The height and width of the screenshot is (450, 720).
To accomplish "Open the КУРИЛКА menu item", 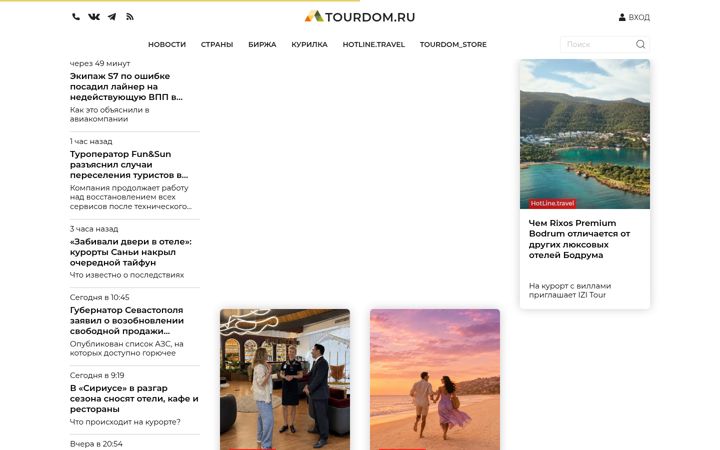I will pos(309,45).
